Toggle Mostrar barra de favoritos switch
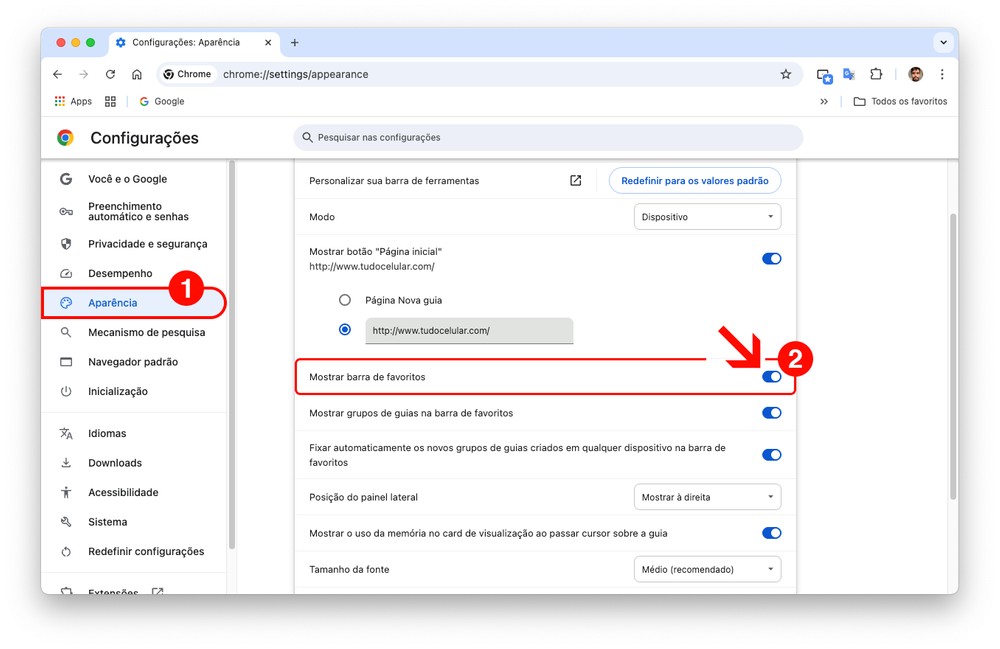 click(771, 377)
